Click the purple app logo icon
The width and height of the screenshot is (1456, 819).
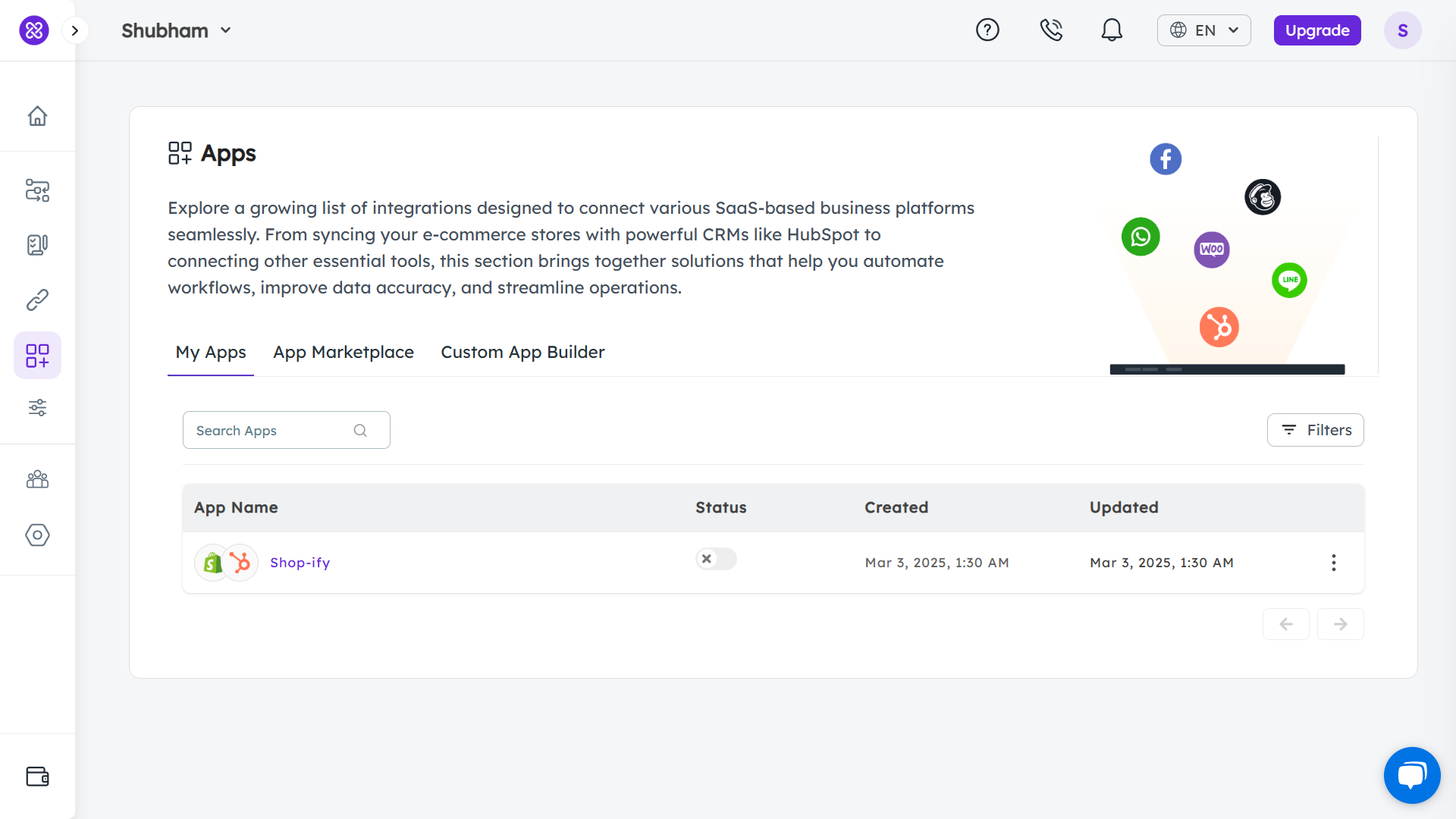tap(34, 30)
